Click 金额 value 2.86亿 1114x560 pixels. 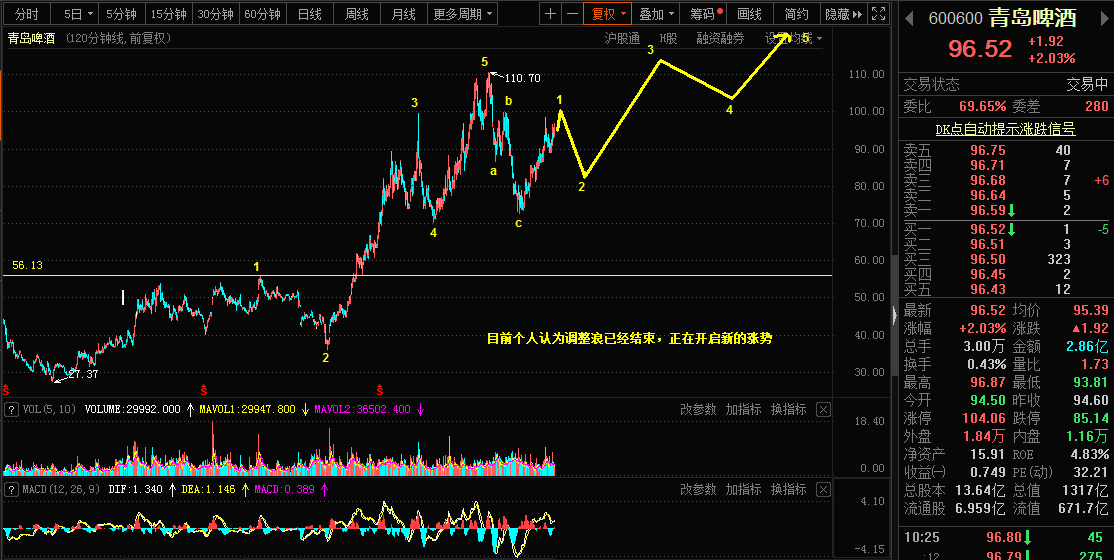1086,346
